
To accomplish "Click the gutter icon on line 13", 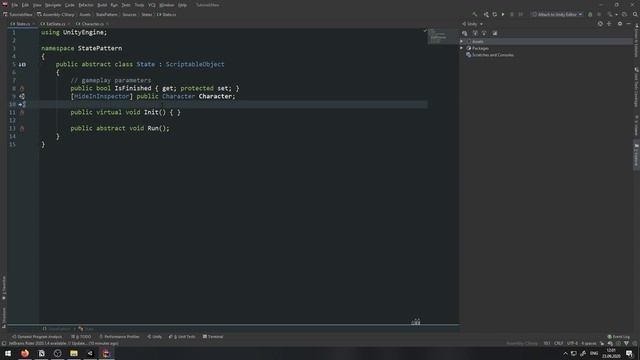I will [22, 128].
